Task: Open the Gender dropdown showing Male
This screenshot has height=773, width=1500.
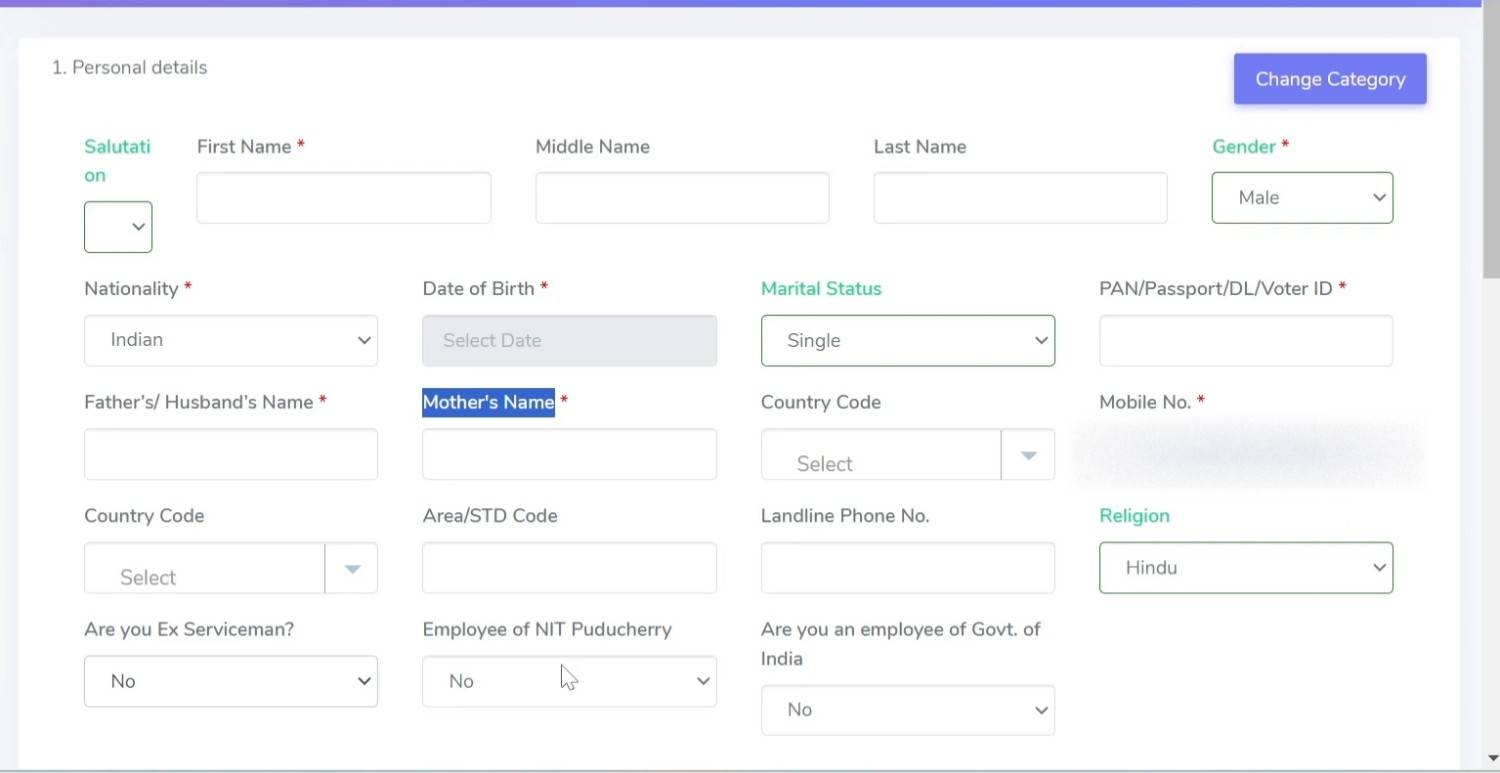Action: click(x=1301, y=198)
